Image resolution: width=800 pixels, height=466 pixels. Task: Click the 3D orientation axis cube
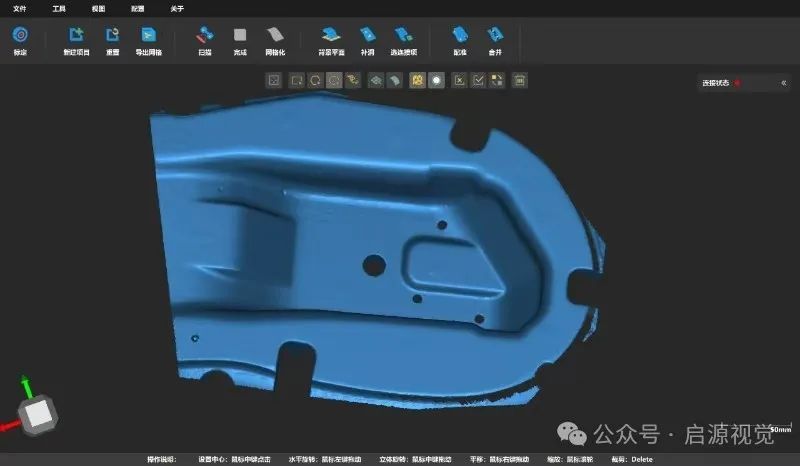click(38, 411)
